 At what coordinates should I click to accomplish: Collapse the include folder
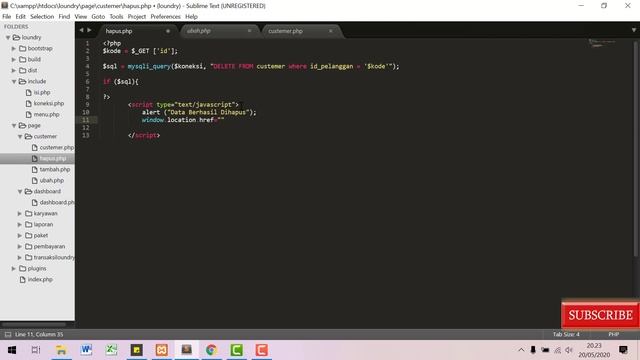(x=13, y=82)
